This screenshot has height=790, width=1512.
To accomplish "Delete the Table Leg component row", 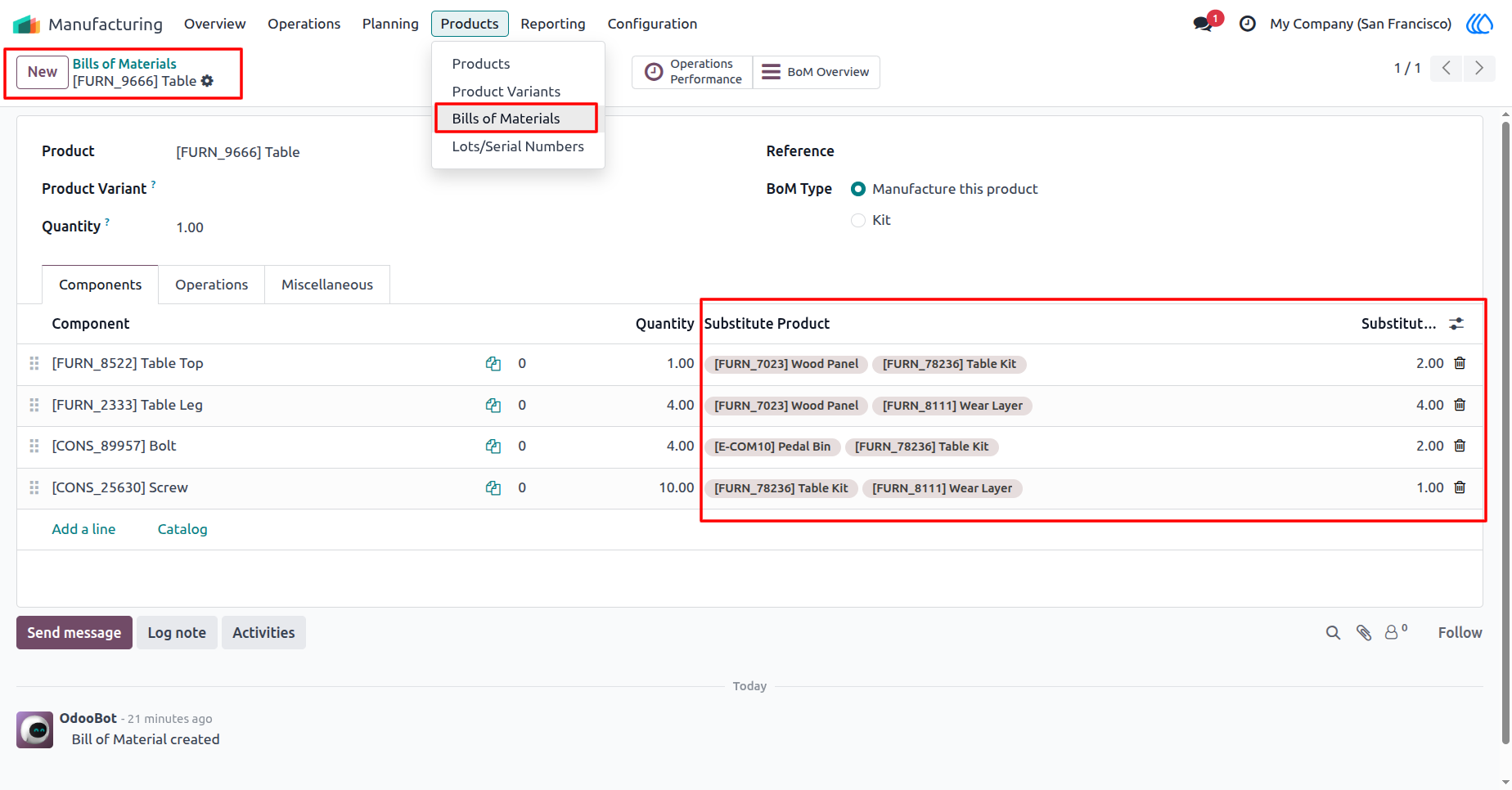I will click(1460, 405).
